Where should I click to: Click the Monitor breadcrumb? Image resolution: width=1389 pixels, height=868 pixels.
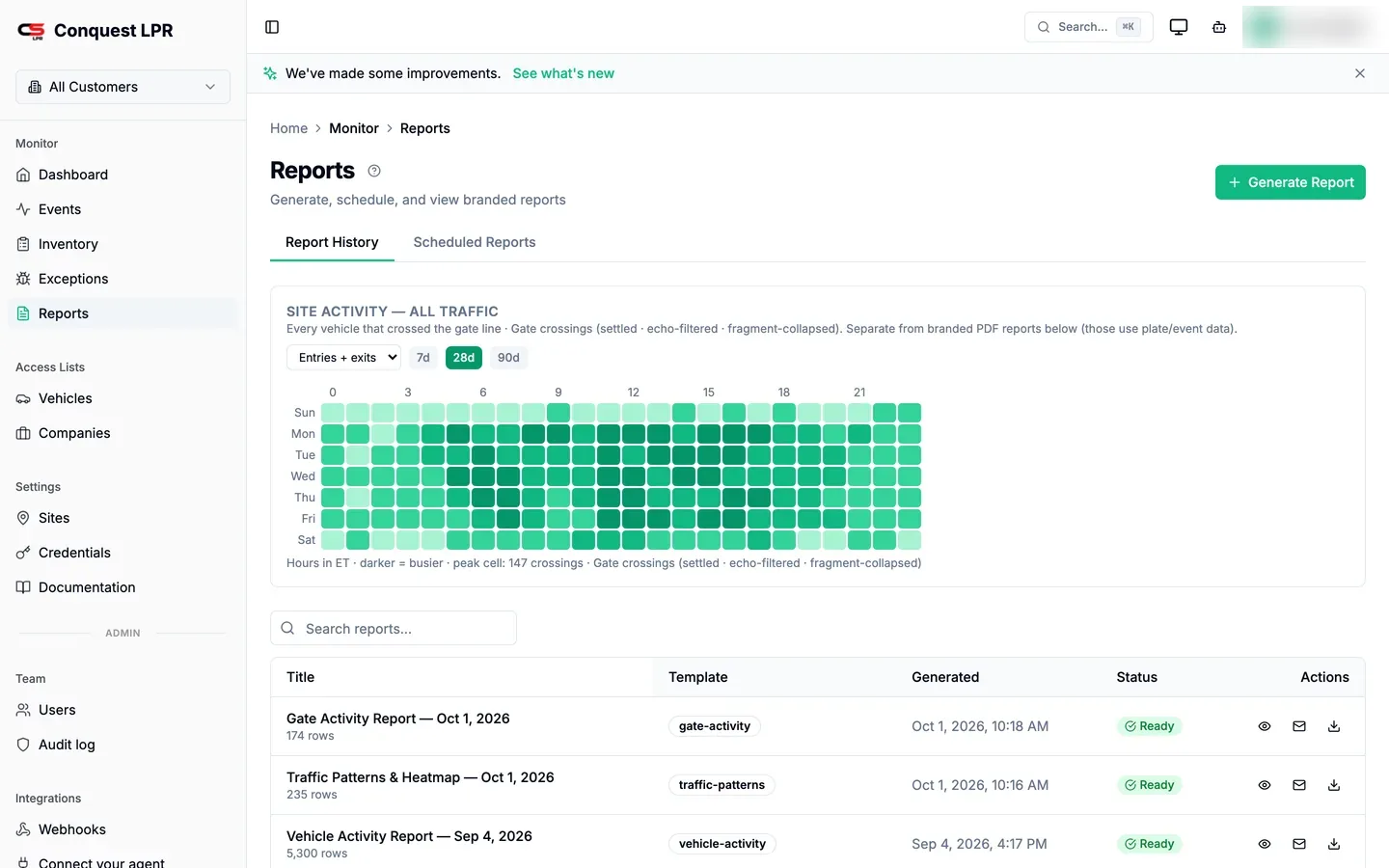354,128
